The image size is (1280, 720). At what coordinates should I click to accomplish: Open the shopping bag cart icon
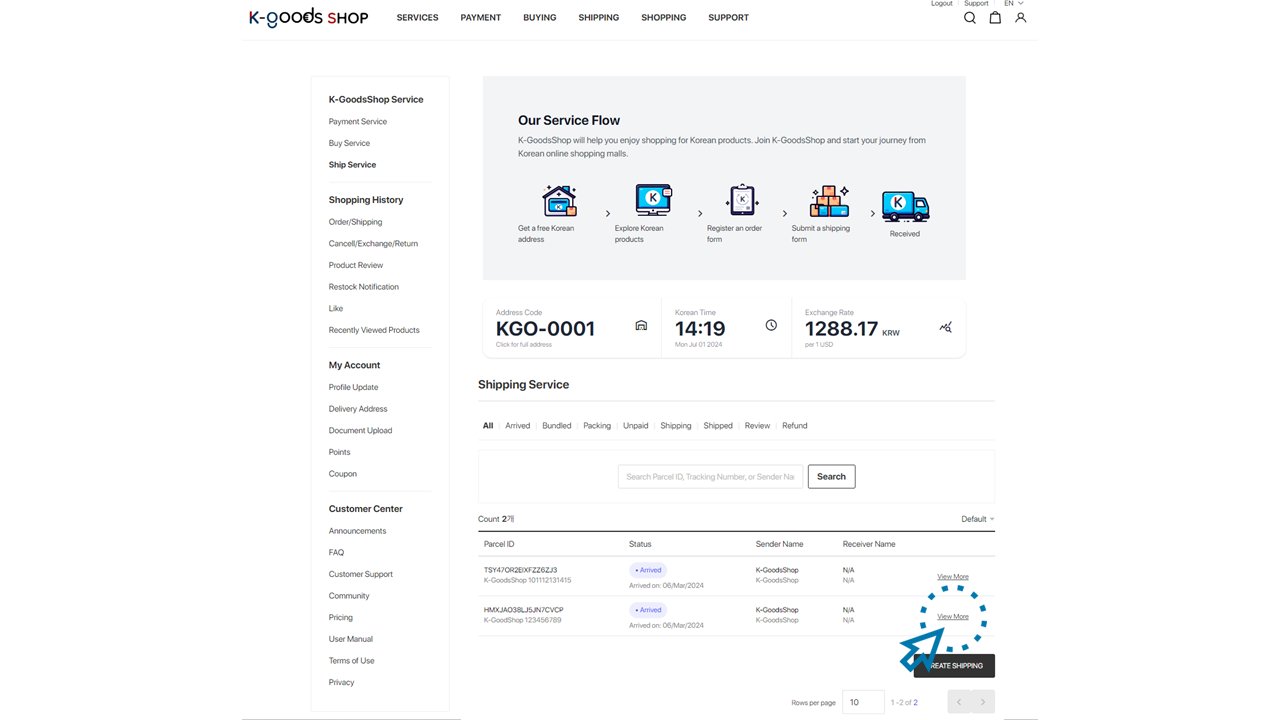(x=995, y=18)
